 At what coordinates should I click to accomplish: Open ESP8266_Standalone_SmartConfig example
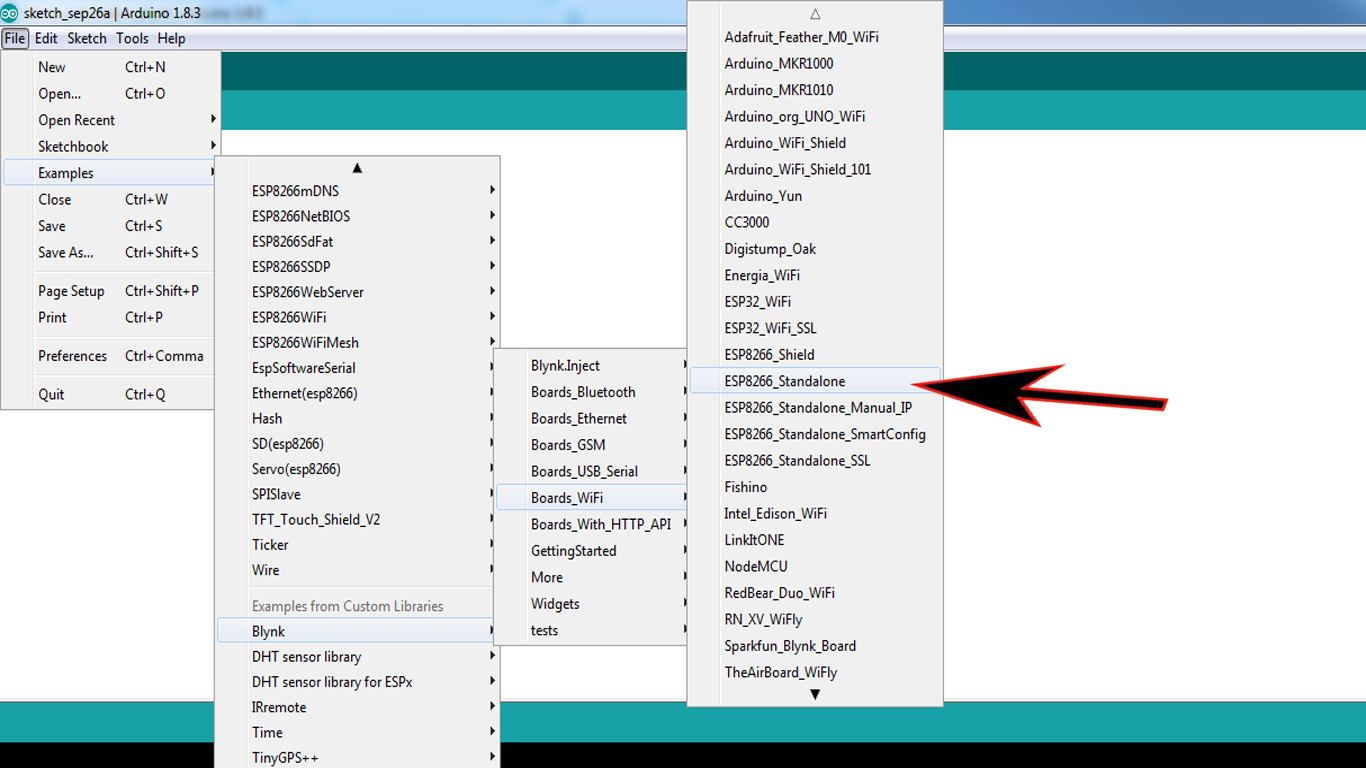click(x=815, y=434)
